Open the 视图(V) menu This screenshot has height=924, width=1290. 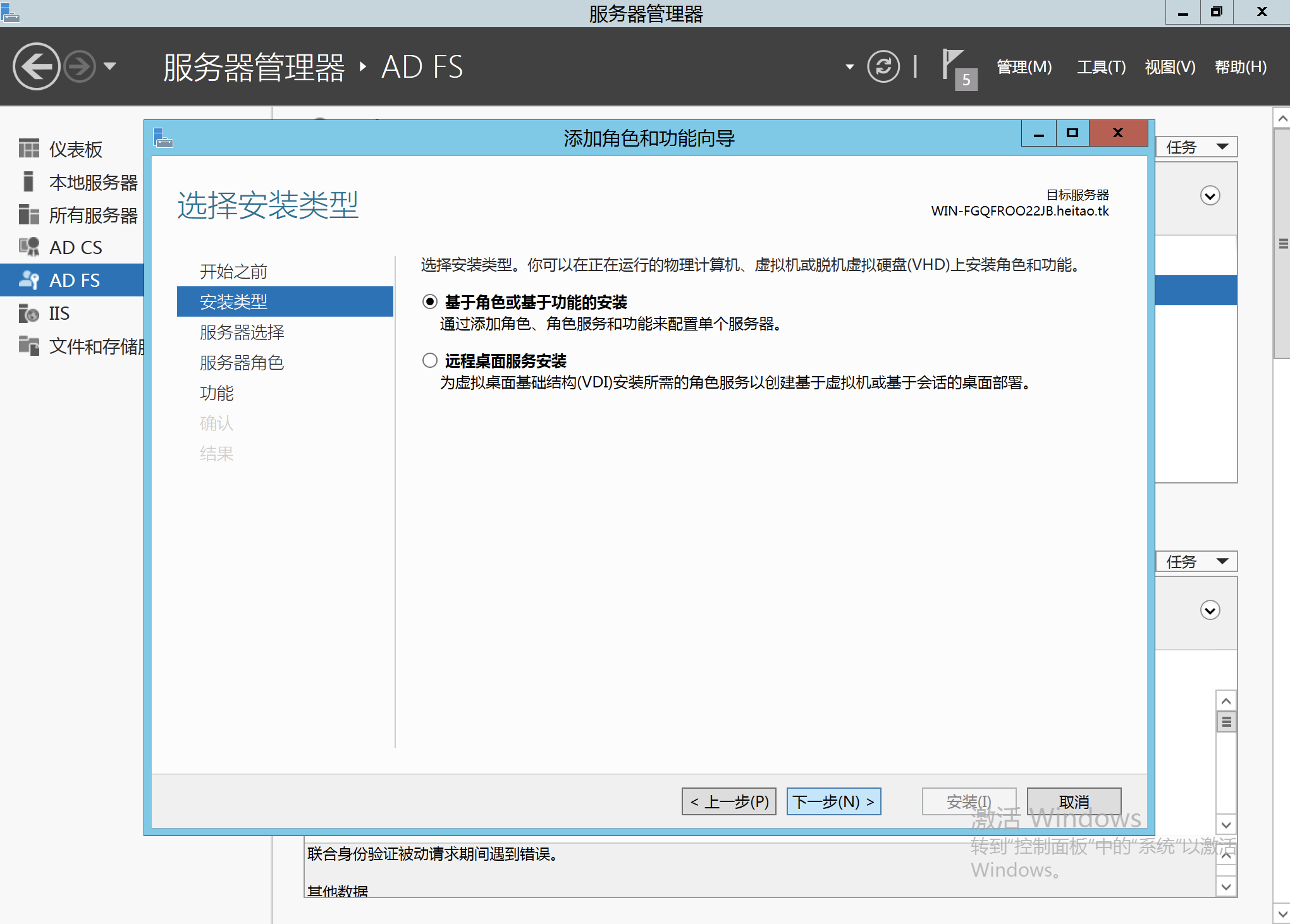point(1170,66)
